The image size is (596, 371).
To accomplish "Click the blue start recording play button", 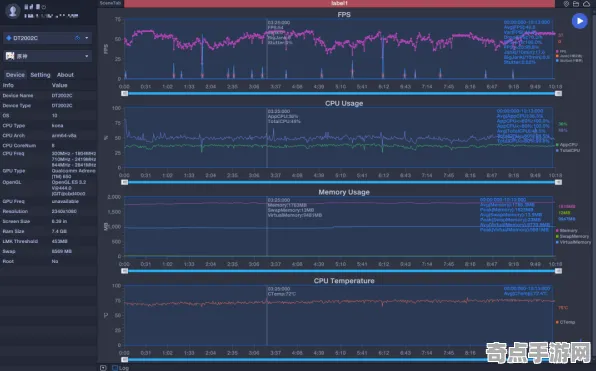I will click(x=579, y=21).
